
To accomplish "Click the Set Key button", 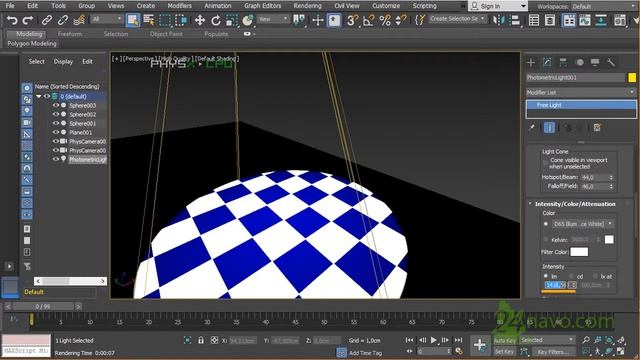I will point(505,351).
